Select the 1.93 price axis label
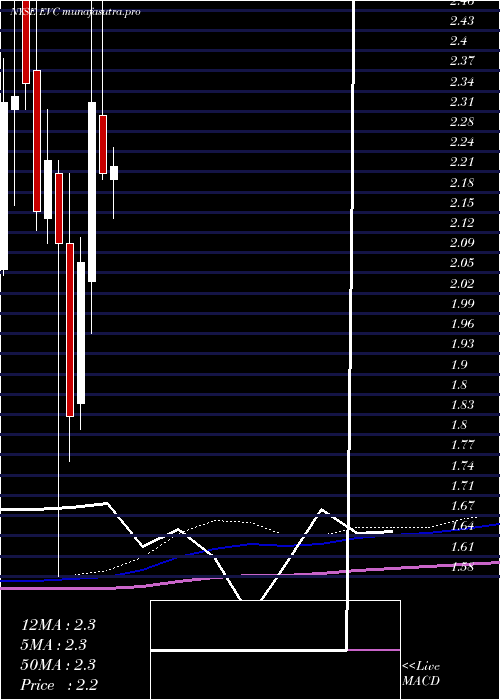The height and width of the screenshot is (700, 500). 462,344
